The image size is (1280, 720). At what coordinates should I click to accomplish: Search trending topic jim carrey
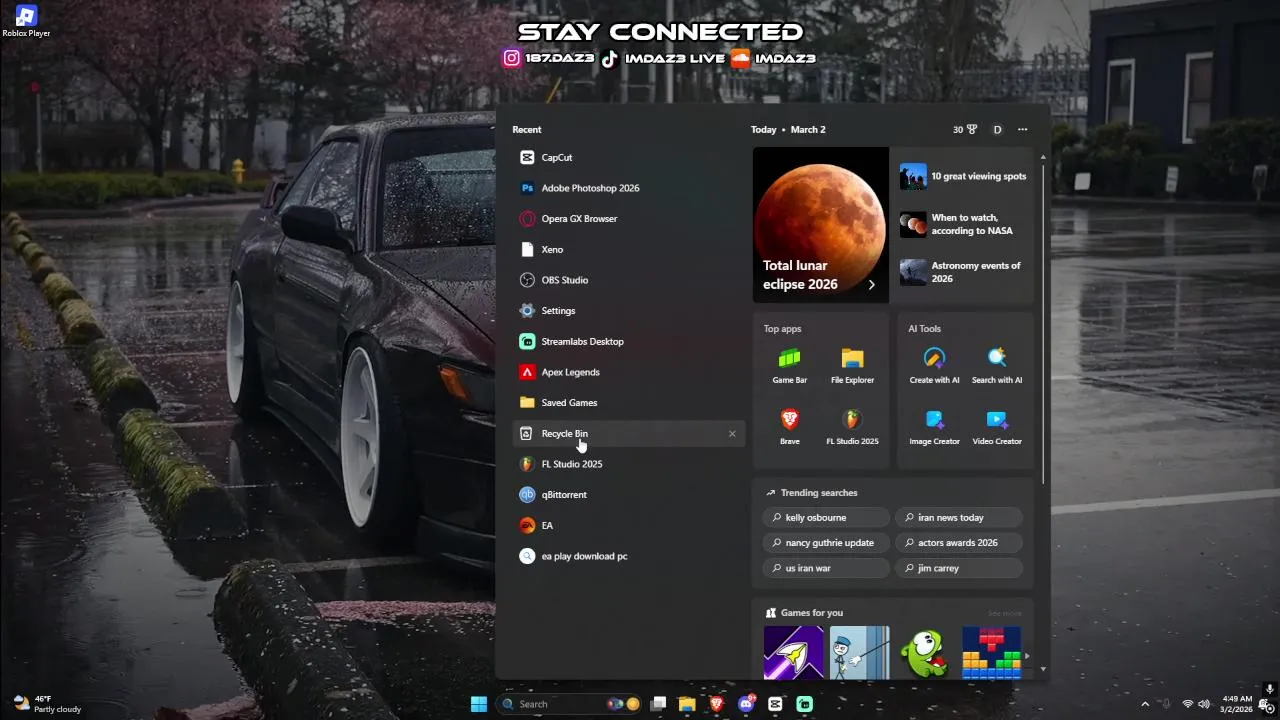pyautogui.click(x=959, y=568)
